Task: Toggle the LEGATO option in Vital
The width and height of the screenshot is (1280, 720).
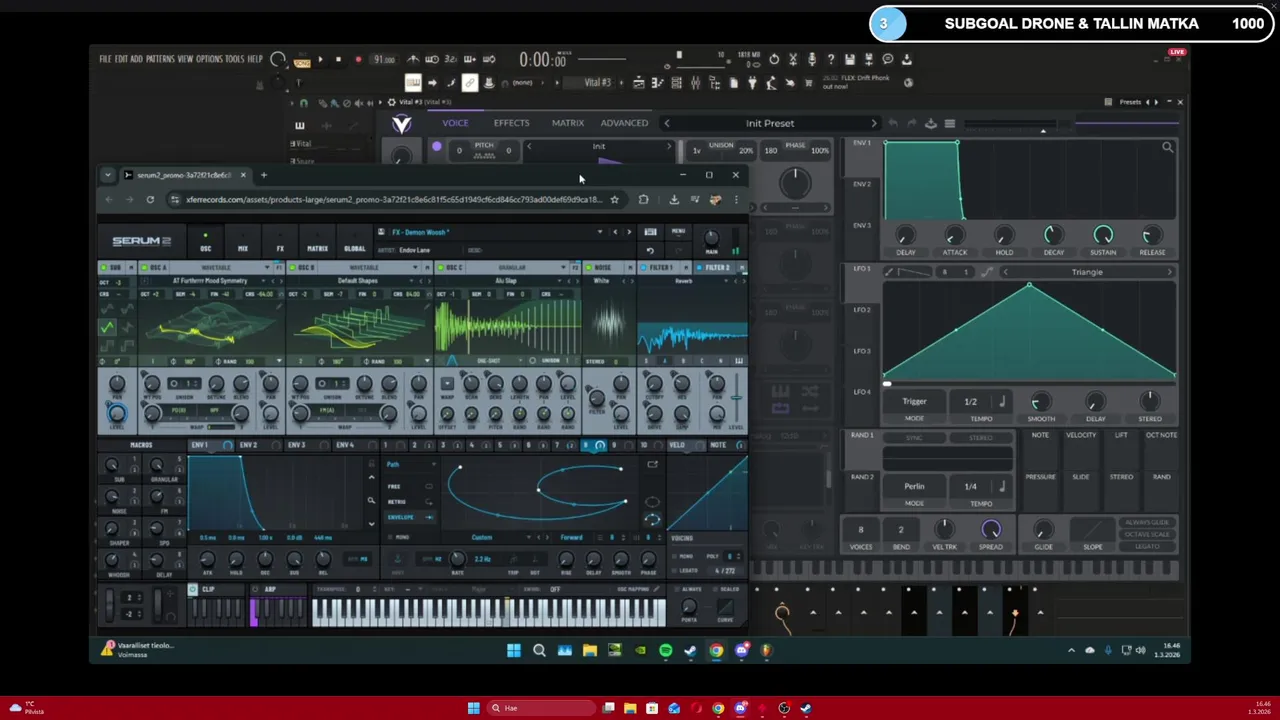Action: pos(1146,546)
